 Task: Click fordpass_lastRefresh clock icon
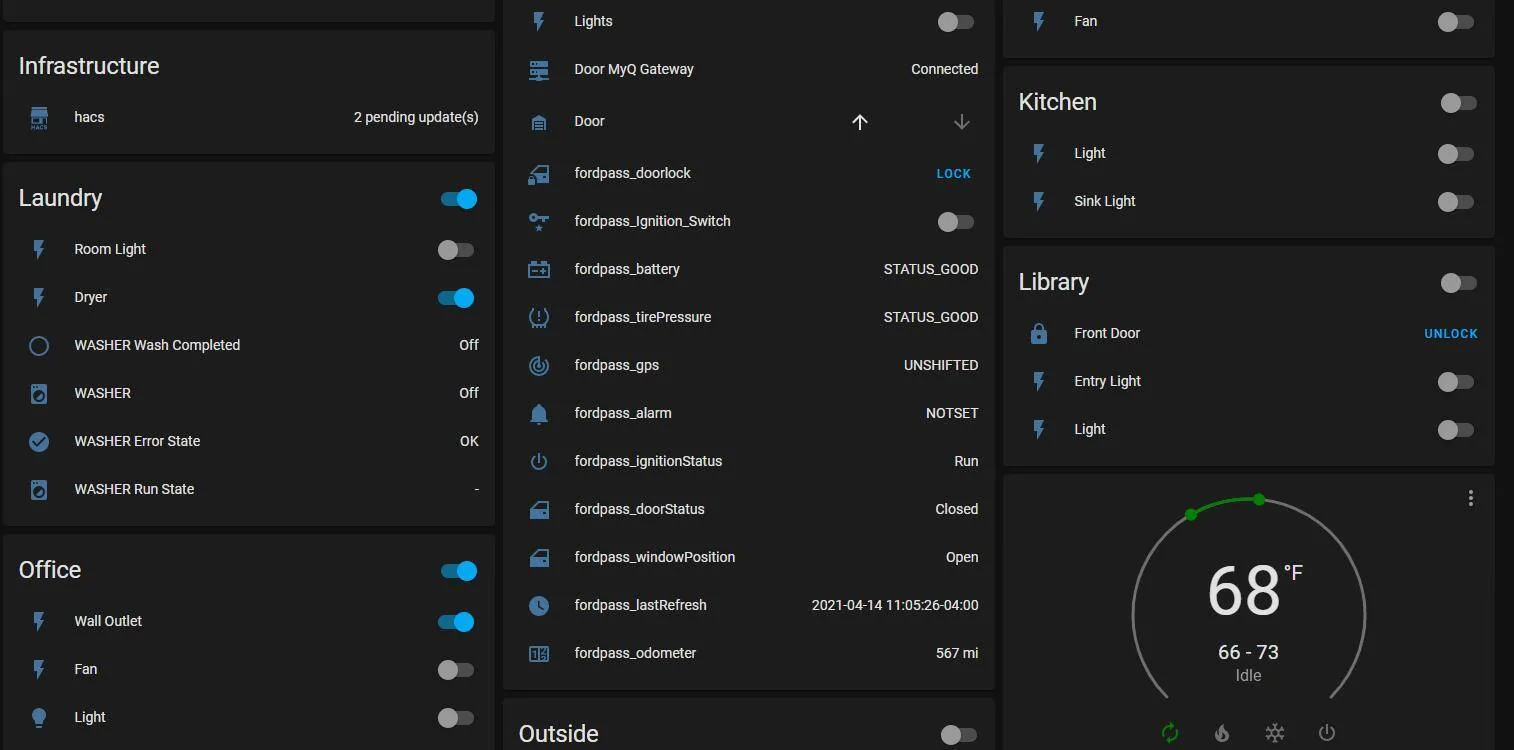click(x=539, y=605)
